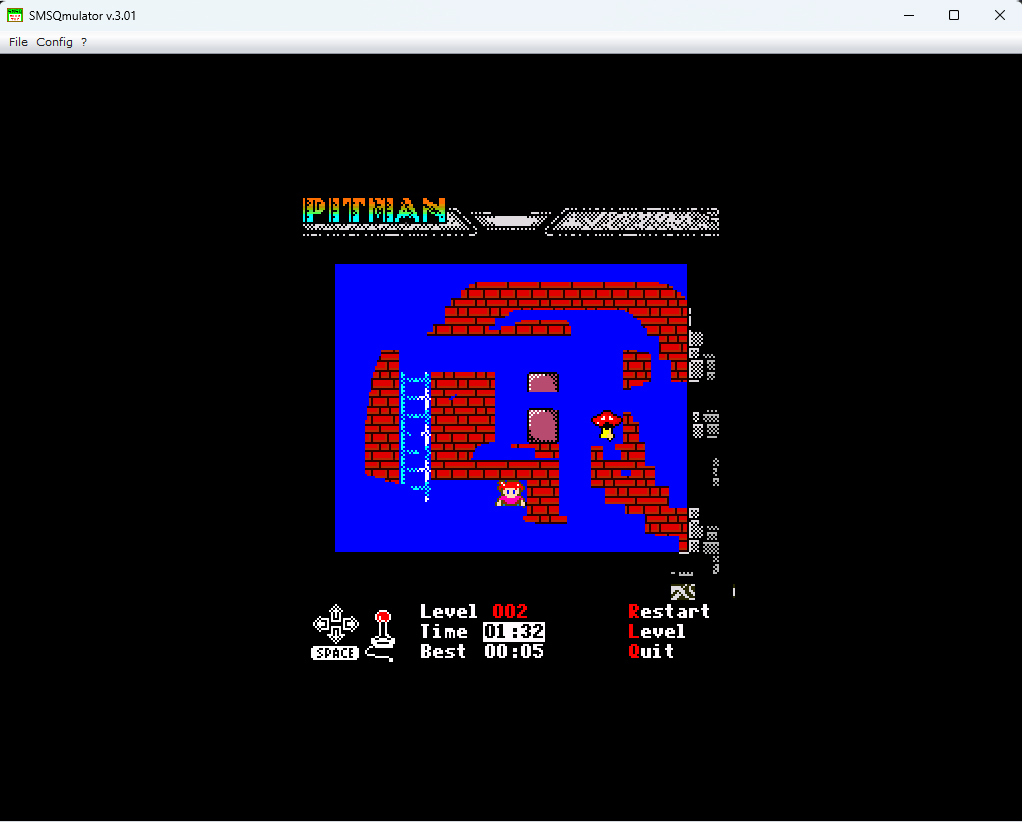Viewport: 1022px width, 822px height.
Task: Click the Time label
Action: [444, 632]
